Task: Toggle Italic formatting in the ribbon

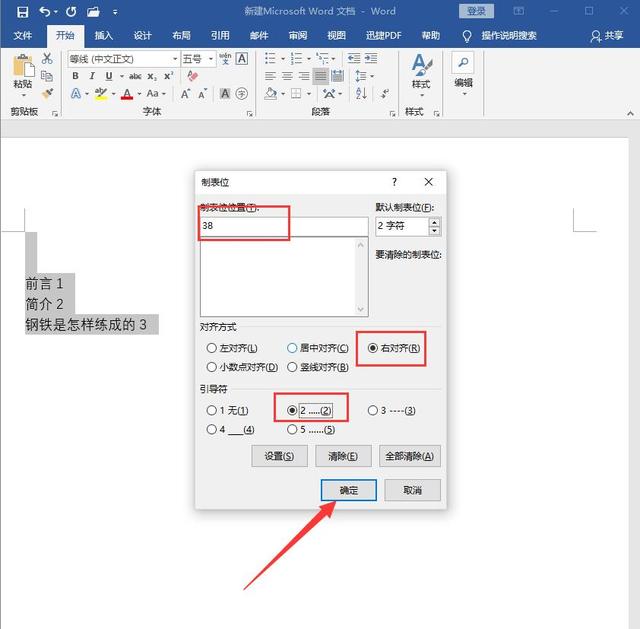Action: (x=92, y=76)
